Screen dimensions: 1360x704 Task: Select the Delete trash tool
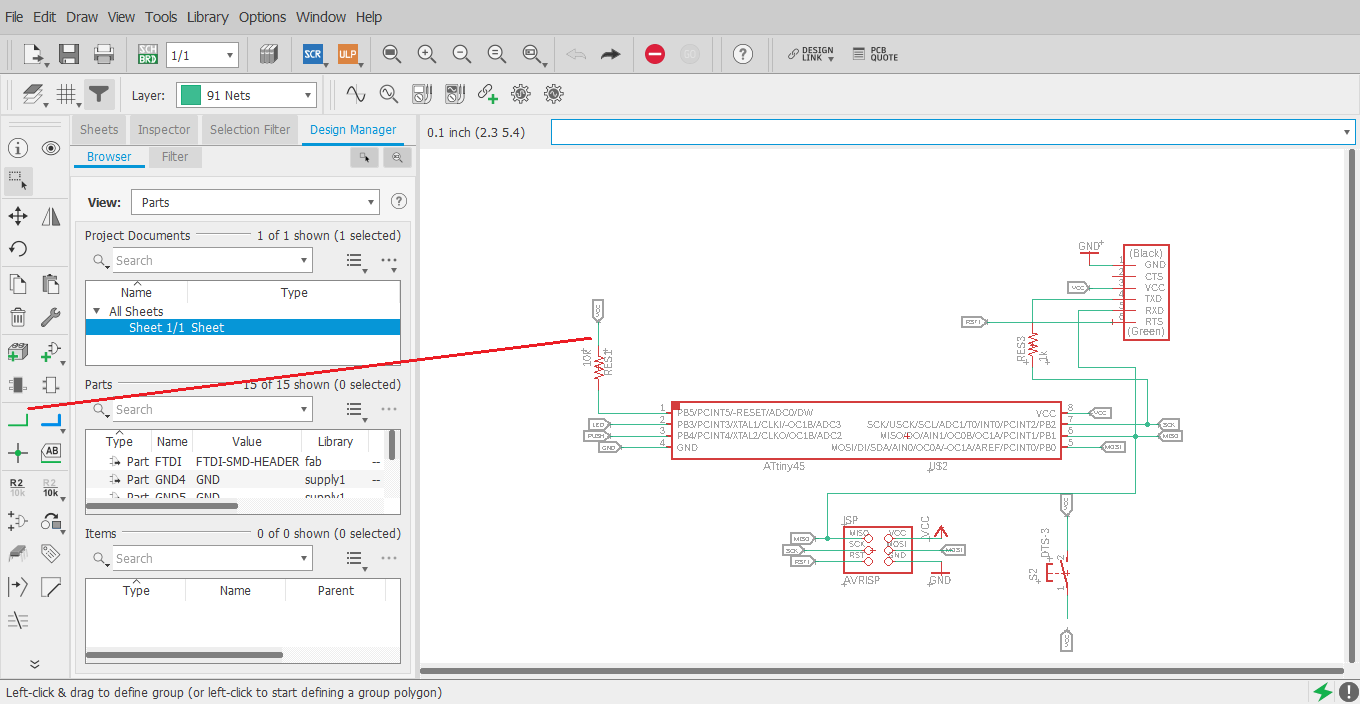(17, 318)
